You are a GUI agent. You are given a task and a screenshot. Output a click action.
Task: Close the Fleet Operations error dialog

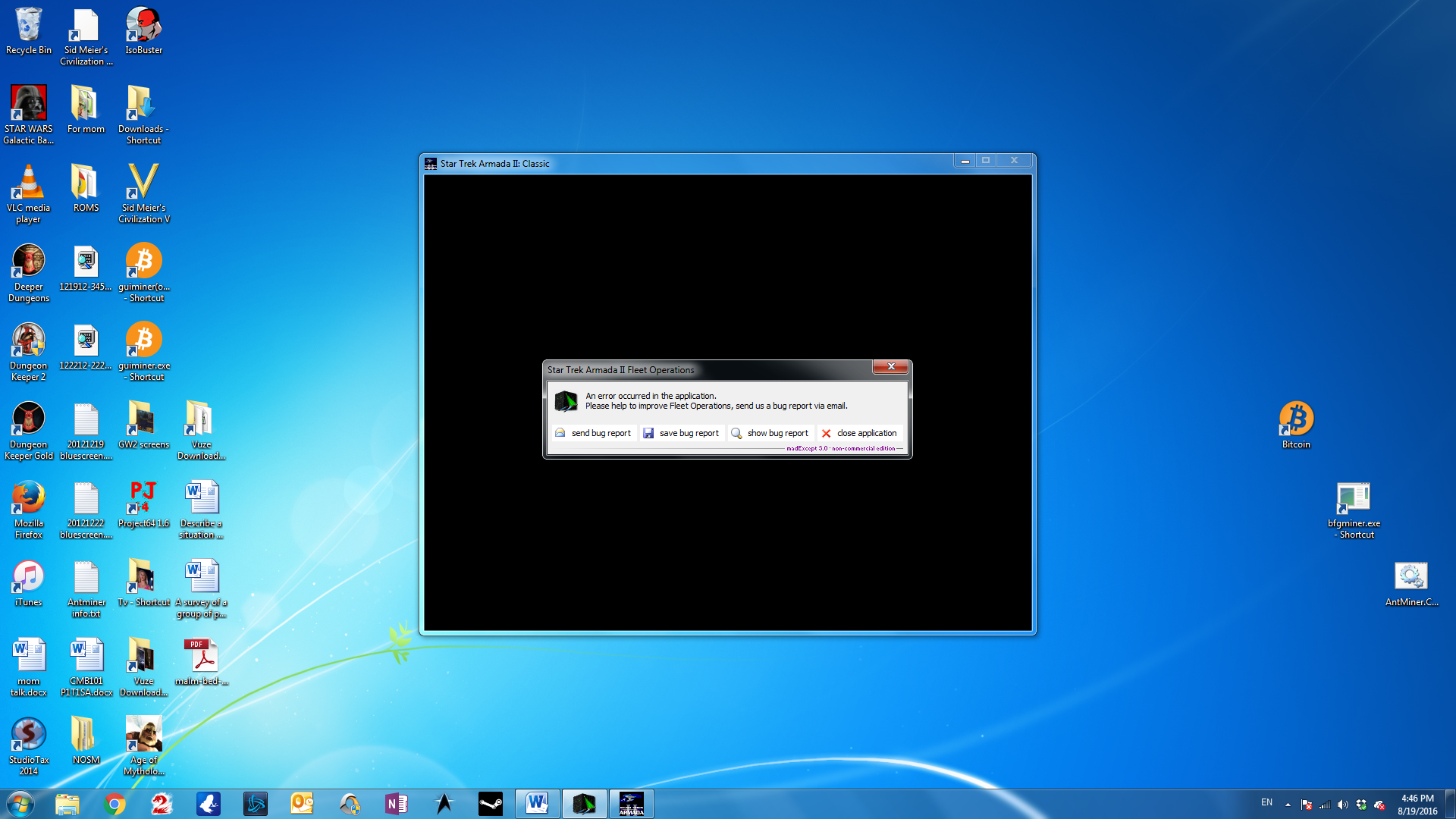pyautogui.click(x=891, y=367)
